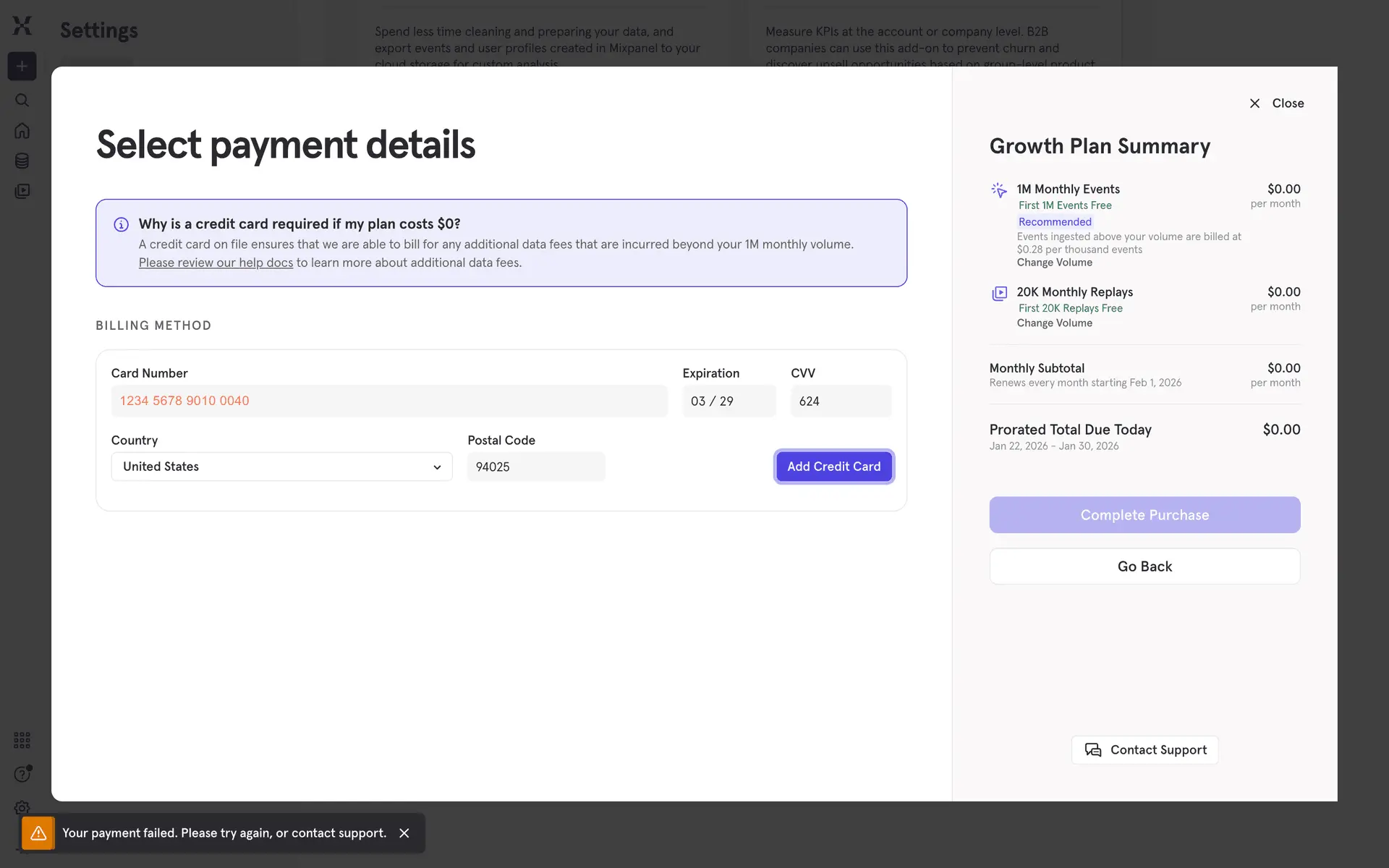Dismiss the payment failed toast
The width and height of the screenshot is (1389, 868).
click(404, 833)
